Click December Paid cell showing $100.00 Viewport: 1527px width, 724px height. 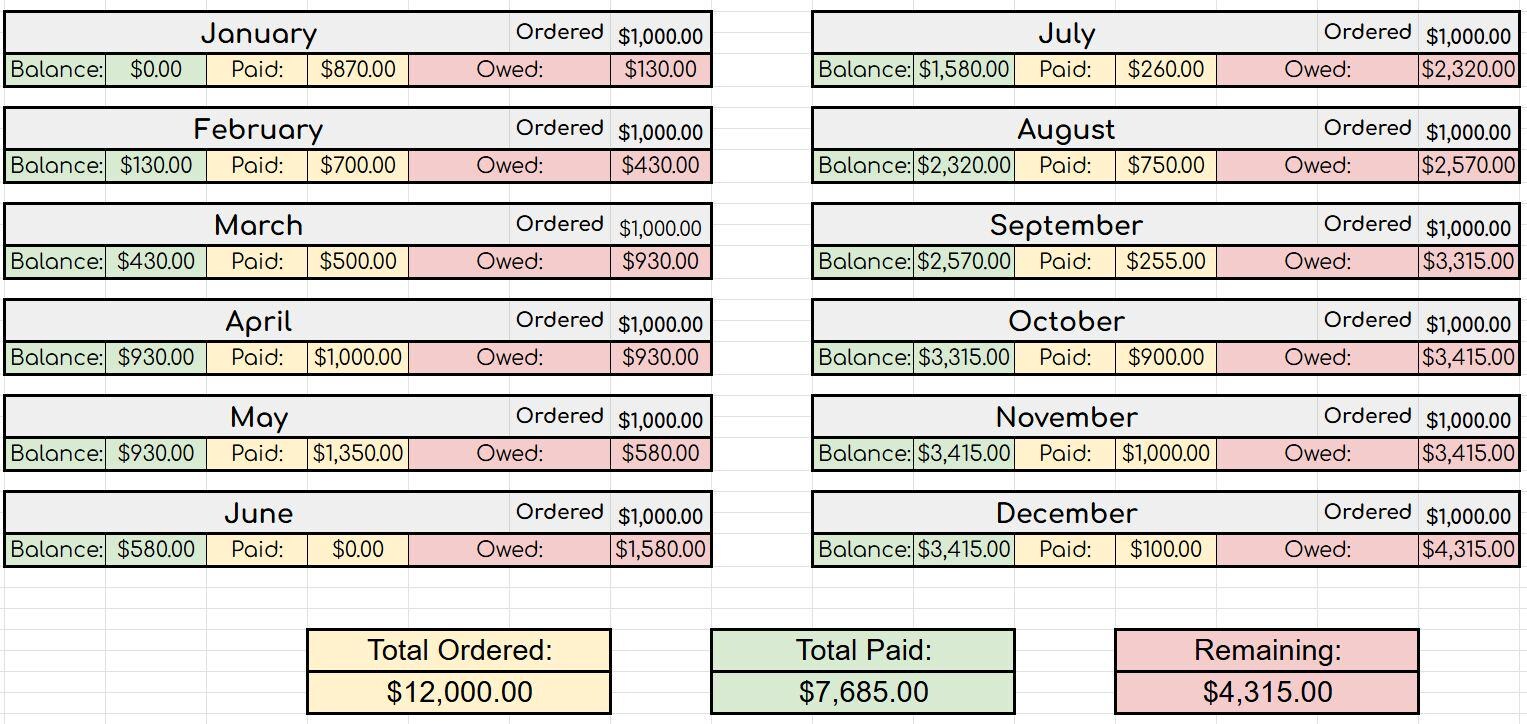1166,550
